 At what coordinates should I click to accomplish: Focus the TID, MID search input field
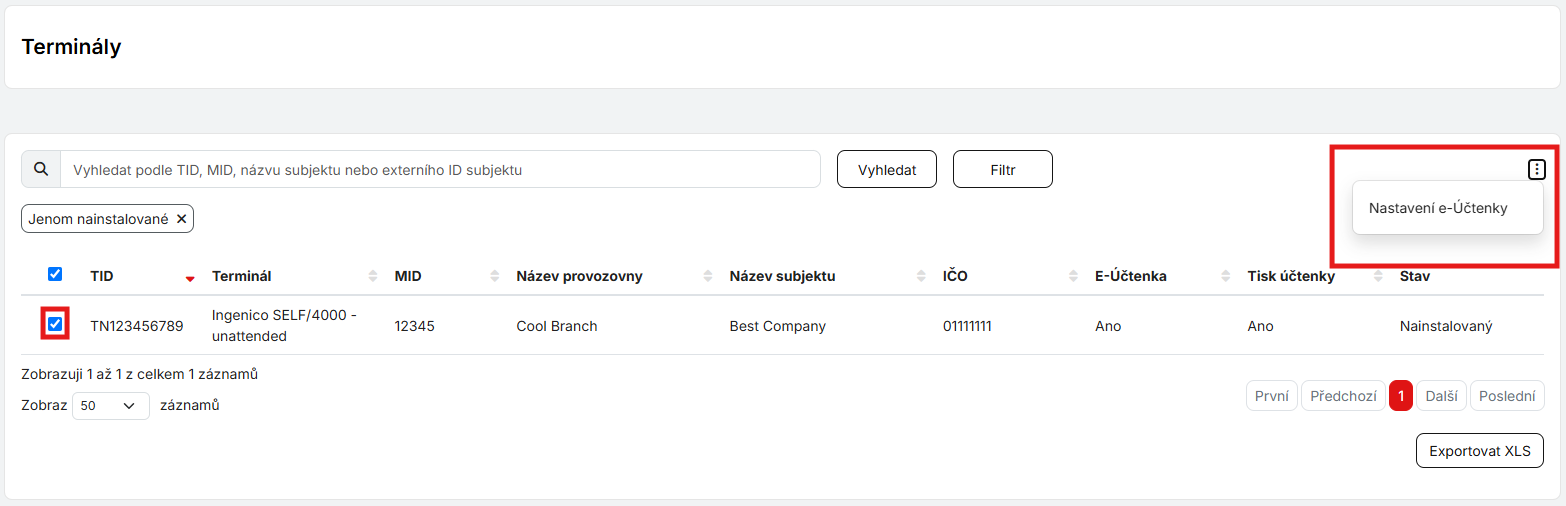pos(441,170)
